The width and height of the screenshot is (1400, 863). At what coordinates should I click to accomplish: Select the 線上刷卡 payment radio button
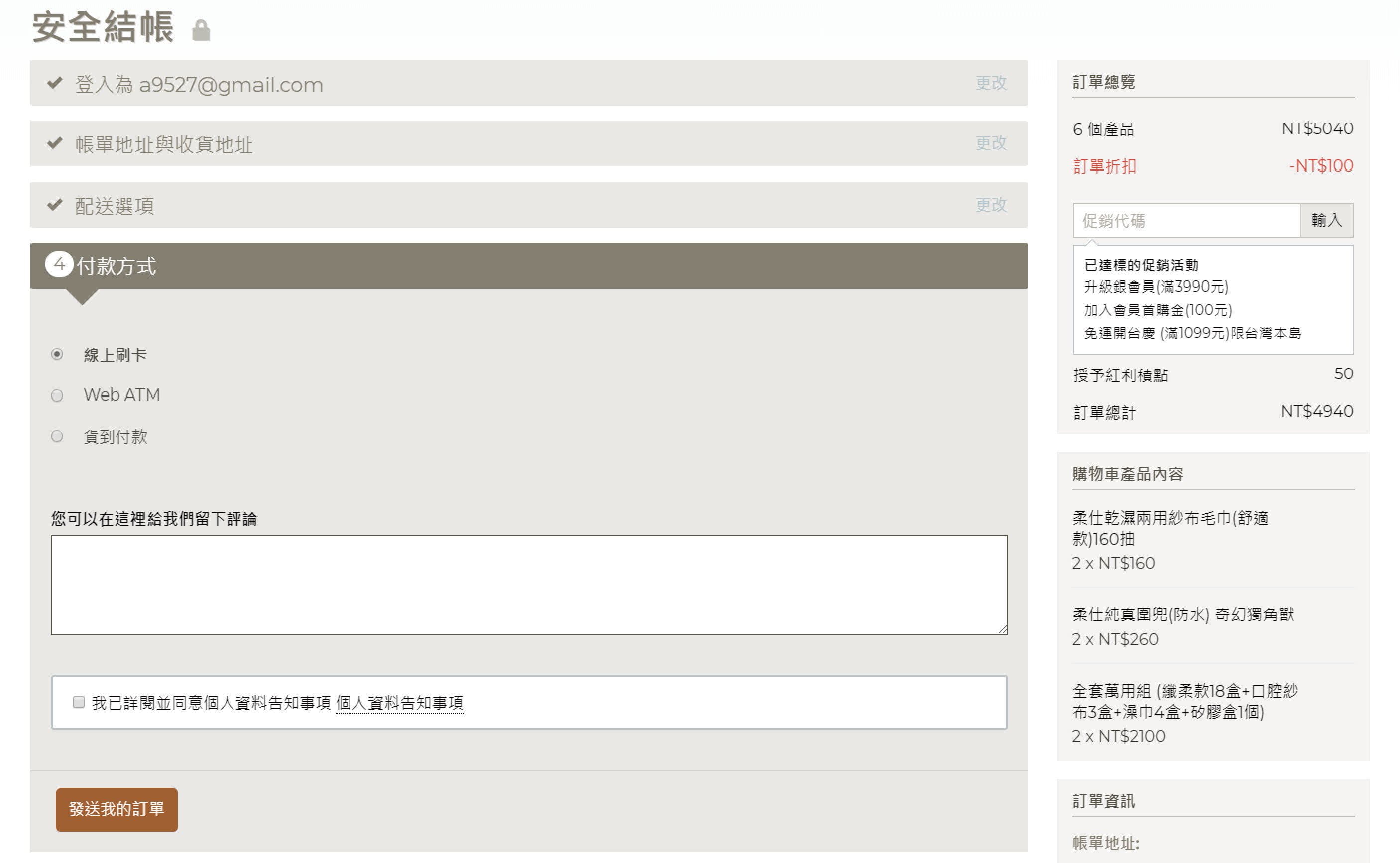click(x=56, y=354)
